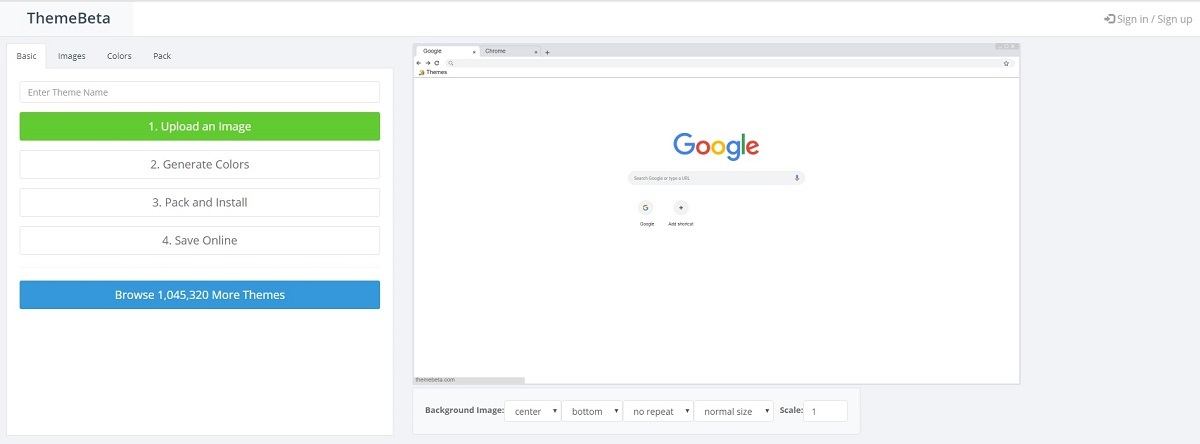This screenshot has height=444, width=1200.
Task: Click Browse 1,045,320 More Themes button
Action: [200, 295]
